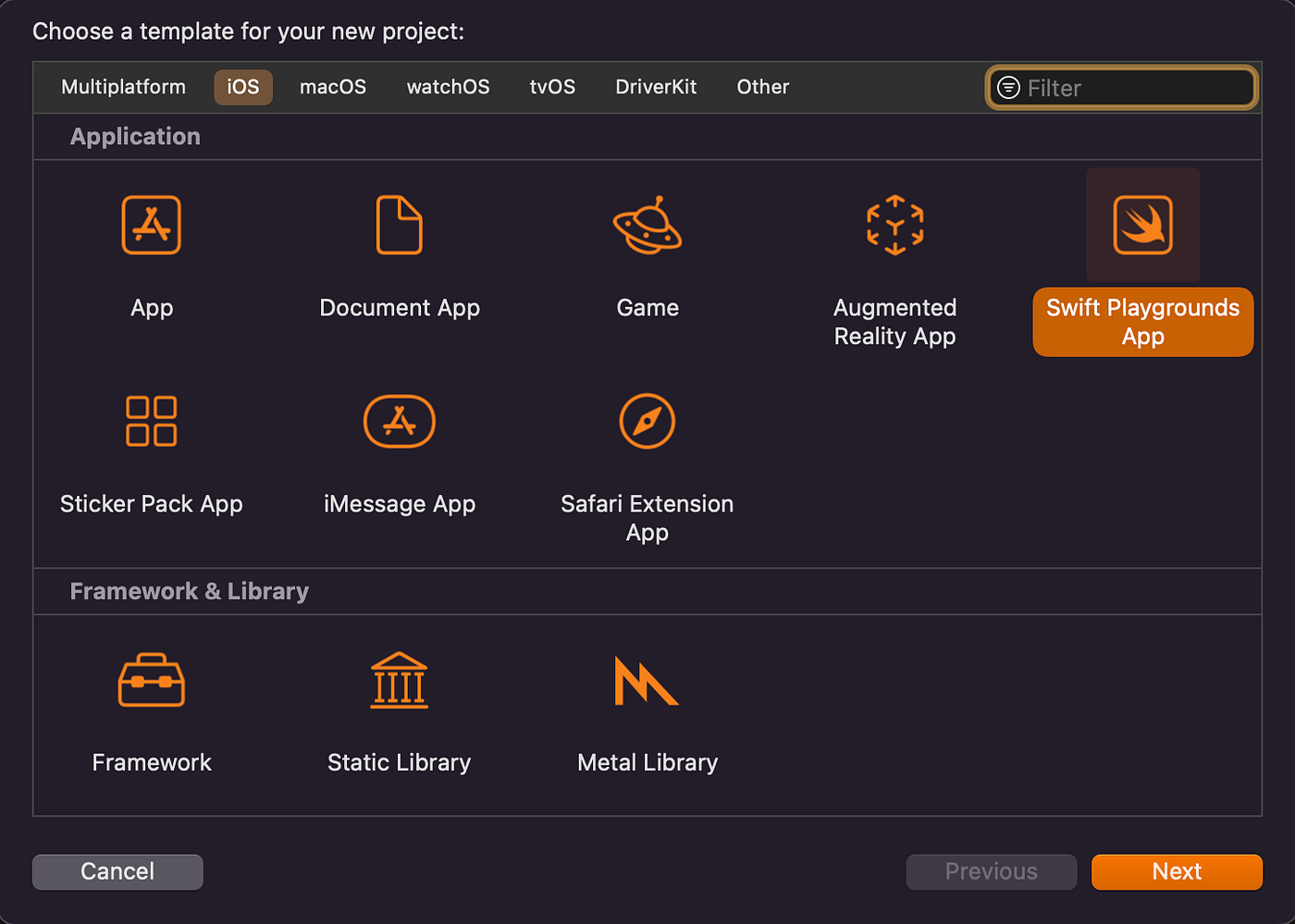Pick the Game template icon
Screen dimensions: 1295x924
(647, 225)
